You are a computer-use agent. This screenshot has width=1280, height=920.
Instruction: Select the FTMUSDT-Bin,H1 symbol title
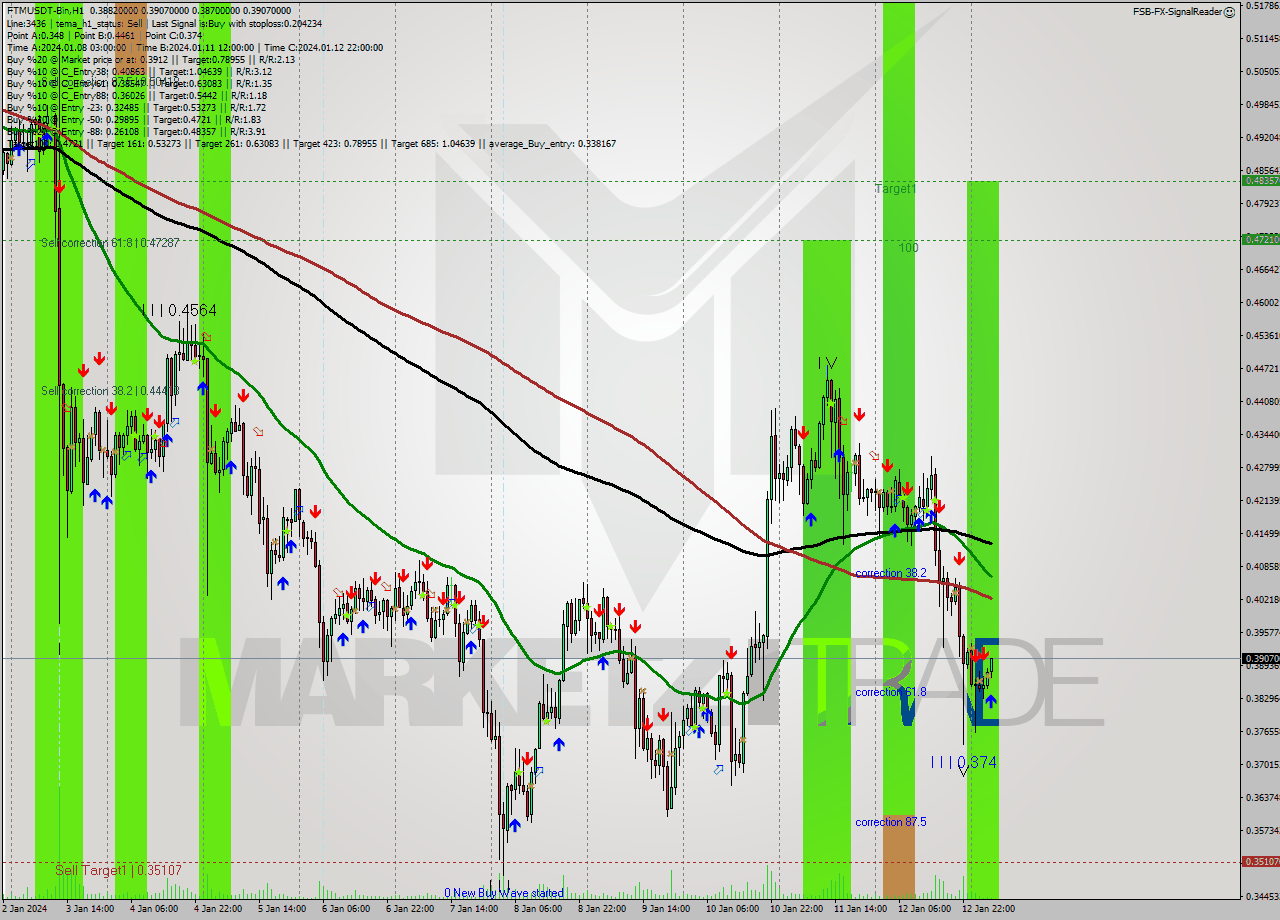coord(45,10)
